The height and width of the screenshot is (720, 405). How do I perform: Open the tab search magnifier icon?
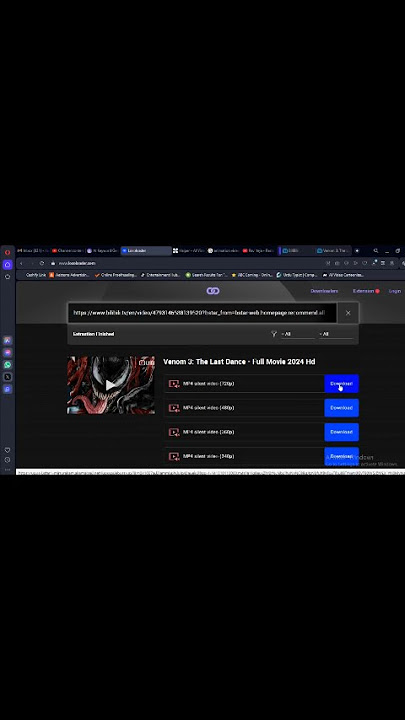[x=376, y=251]
